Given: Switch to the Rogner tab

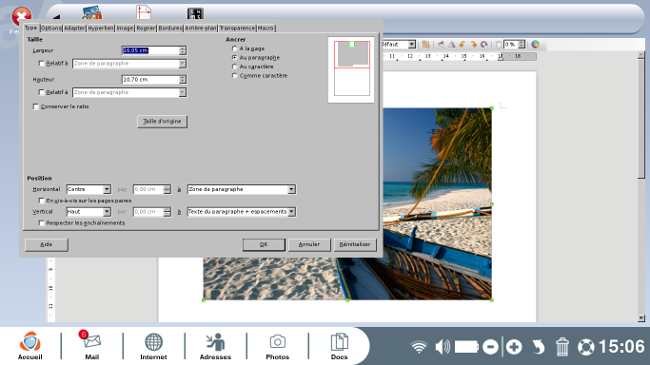Looking at the screenshot, I should pyautogui.click(x=146, y=28).
